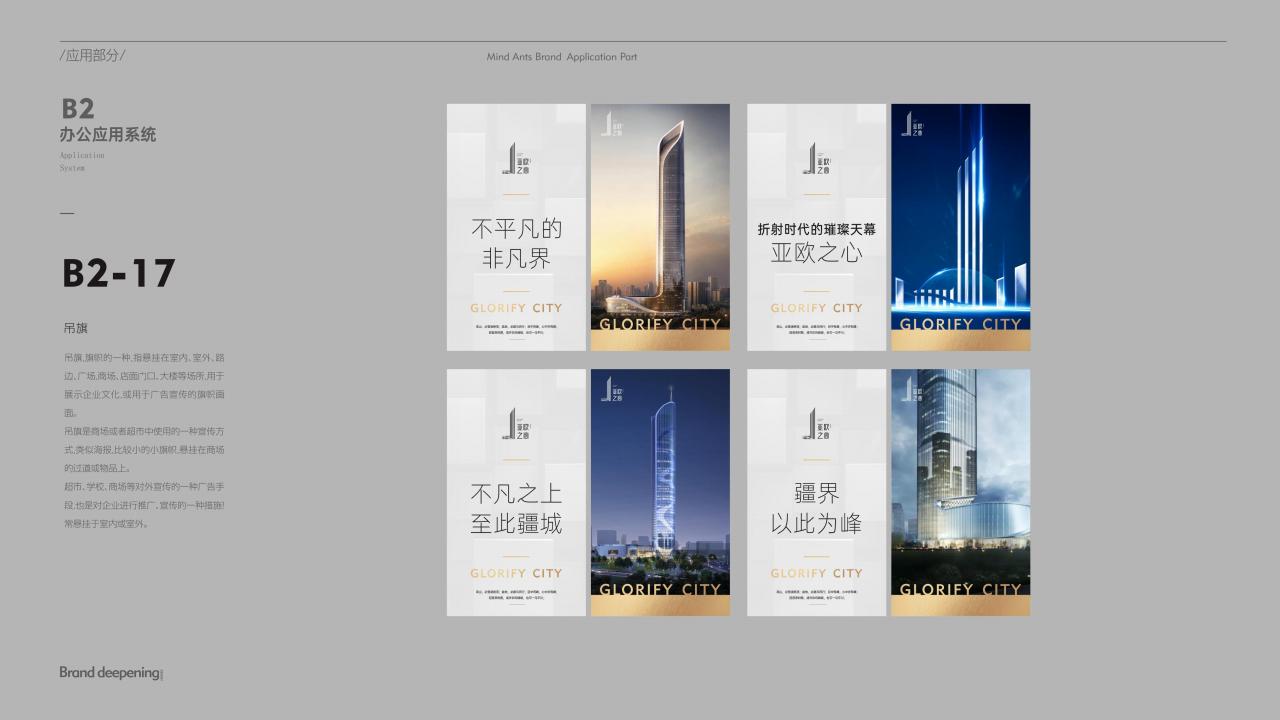Image resolution: width=1280 pixels, height=720 pixels.
Task: Click the logo on the sunset skyscraper banner
Action: point(611,125)
